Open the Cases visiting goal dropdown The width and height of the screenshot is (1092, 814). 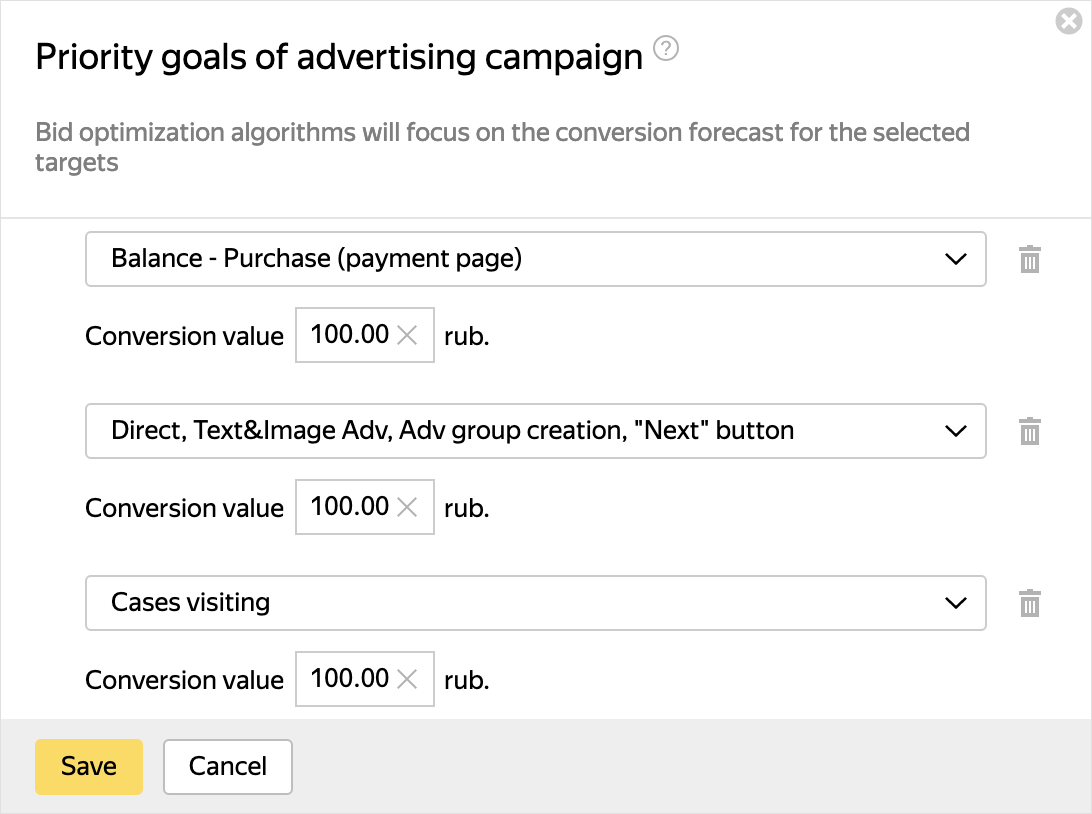tap(535, 603)
